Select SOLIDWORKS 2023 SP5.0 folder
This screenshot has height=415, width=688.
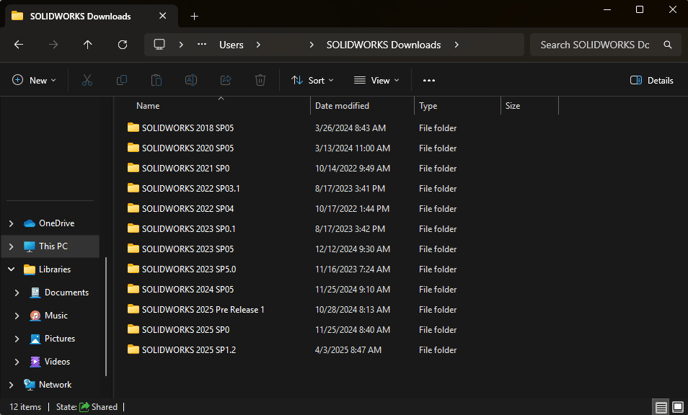(189, 269)
